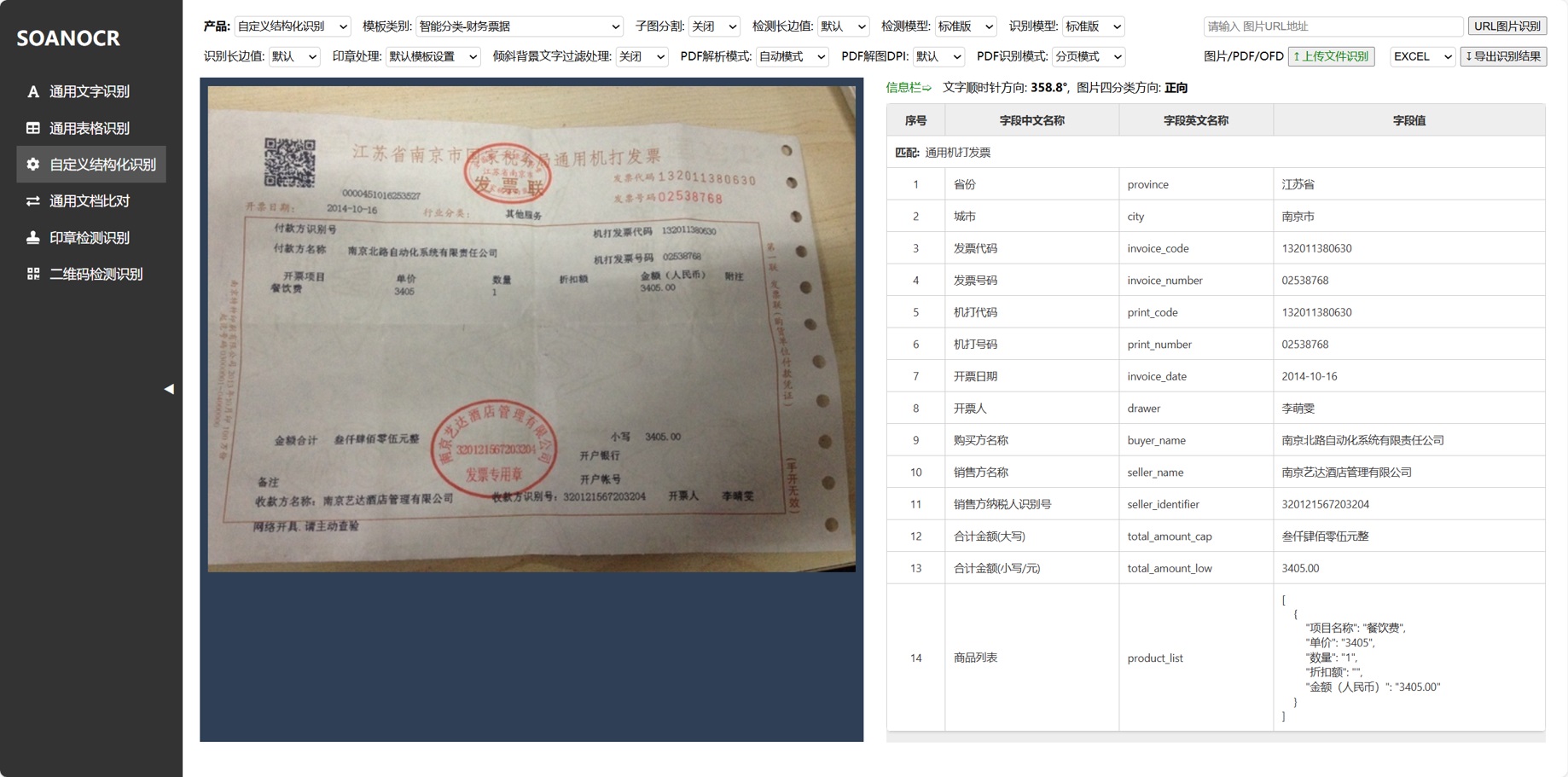This screenshot has width=1568, height=777.
Task: Click the 通用文字识别 letter A icon
Action: pyautogui.click(x=32, y=91)
